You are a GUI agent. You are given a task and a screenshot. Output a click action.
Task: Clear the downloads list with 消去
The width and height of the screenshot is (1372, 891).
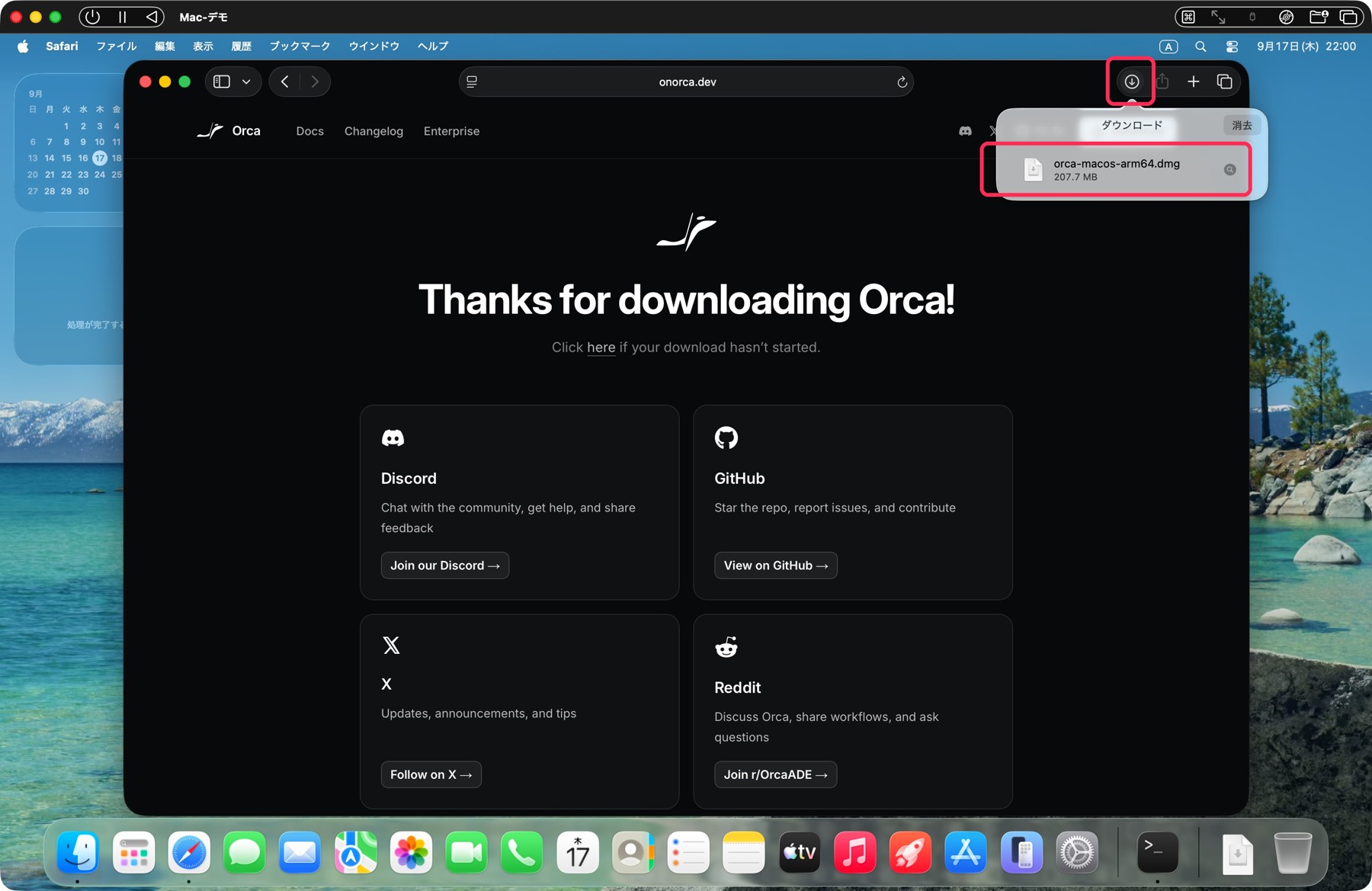(x=1242, y=126)
